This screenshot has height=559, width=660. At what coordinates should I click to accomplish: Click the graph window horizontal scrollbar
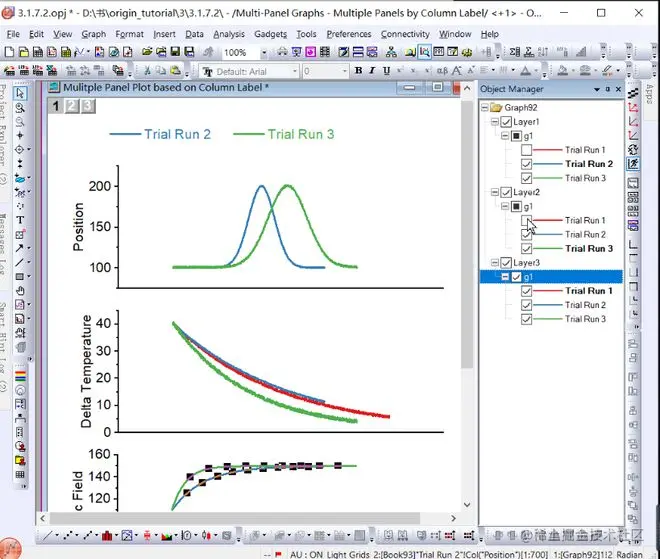point(235,518)
